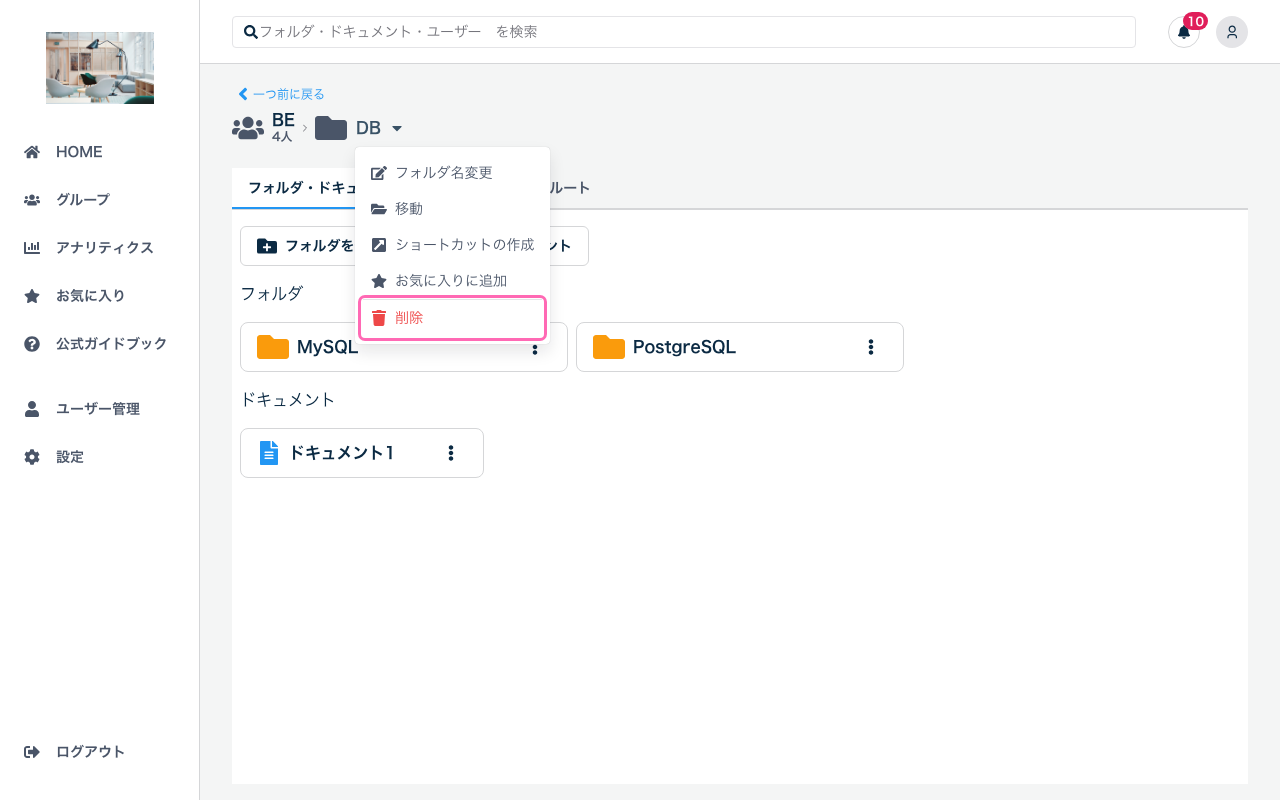Click the お気に入り star icon
Viewport: 1280px width, 800px height.
pos(33,295)
